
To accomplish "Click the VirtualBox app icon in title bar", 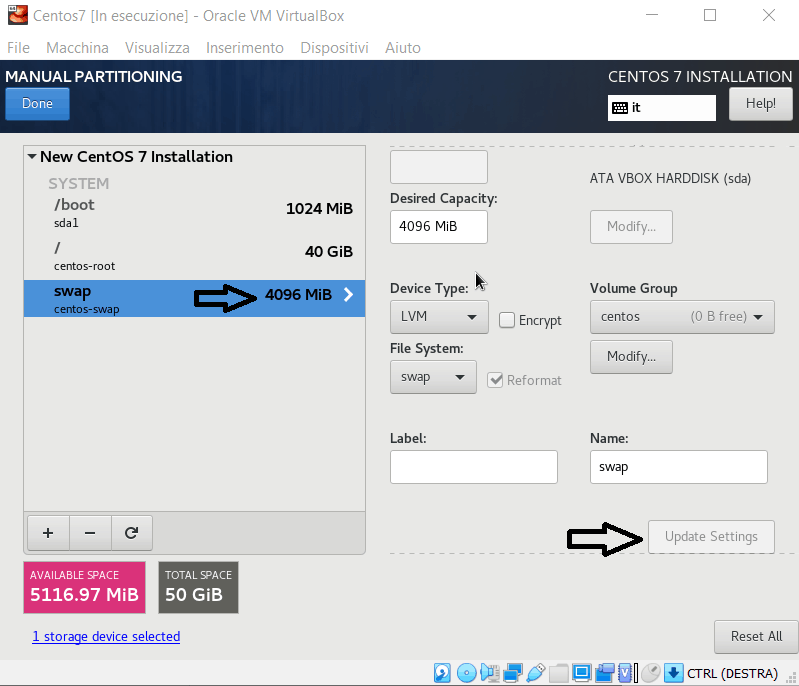I will tap(18, 15).
